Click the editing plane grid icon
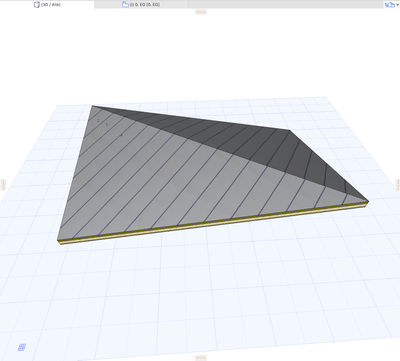 pos(22,347)
